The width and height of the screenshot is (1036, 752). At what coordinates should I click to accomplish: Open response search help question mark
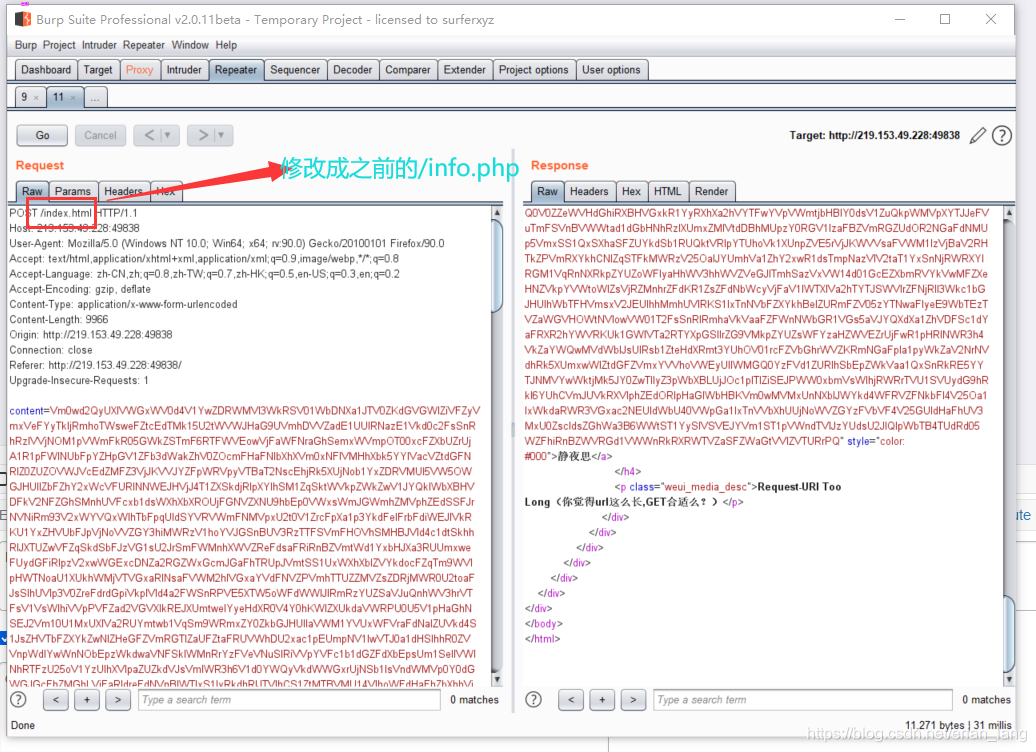pyautogui.click(x=534, y=700)
